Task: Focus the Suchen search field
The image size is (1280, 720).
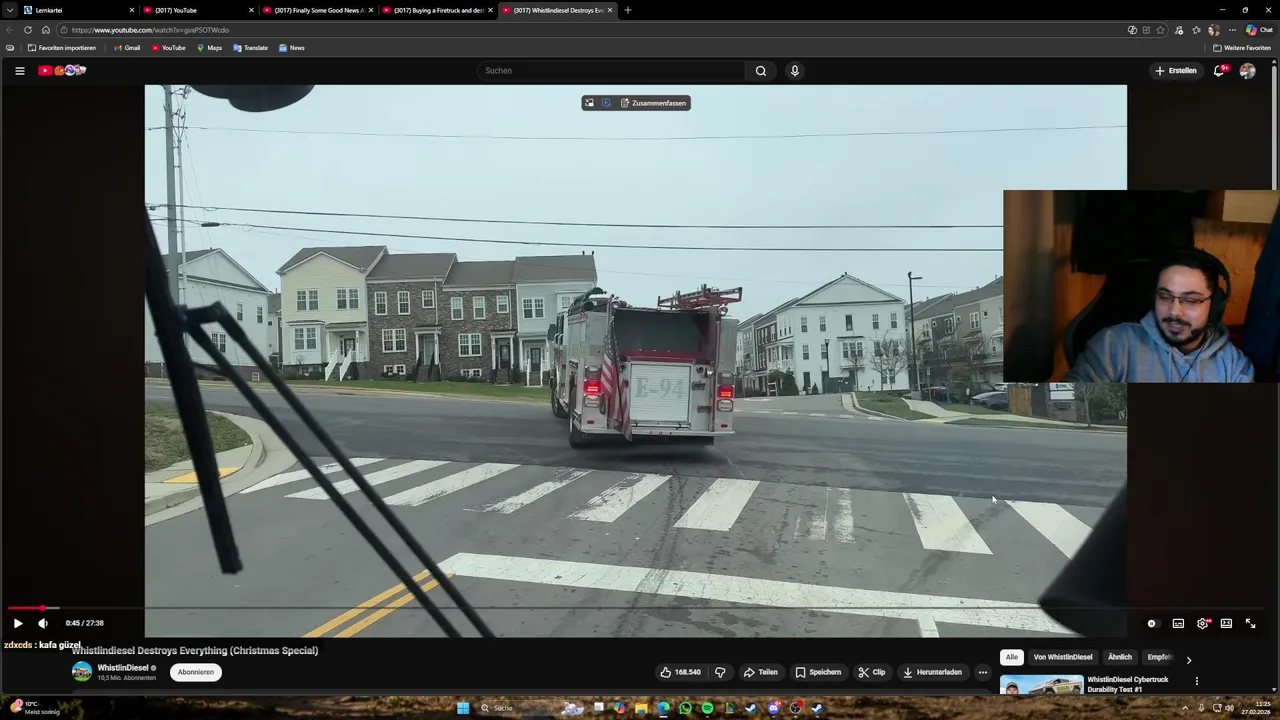Action: (612, 70)
